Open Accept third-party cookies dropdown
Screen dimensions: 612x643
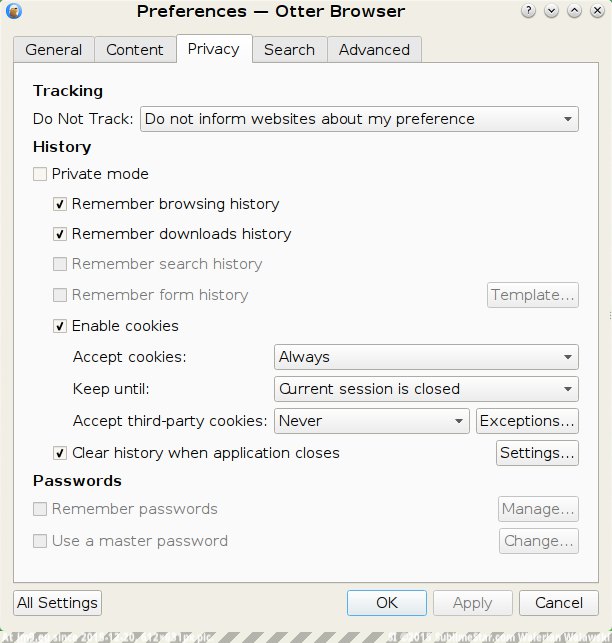pyautogui.click(x=372, y=421)
